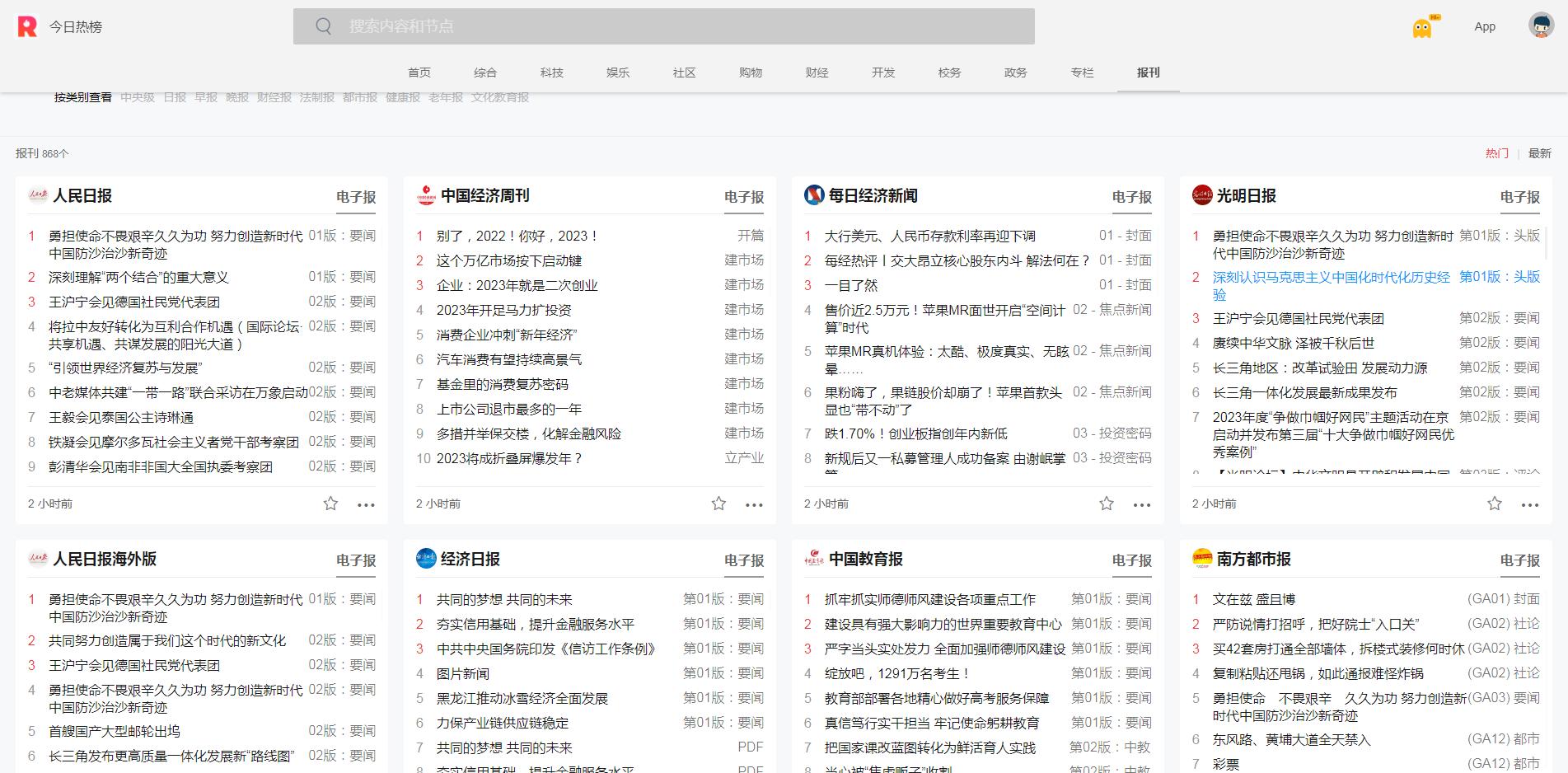The width and height of the screenshot is (1568, 773).
Task: Click the search magnifier icon
Action: [x=322, y=26]
